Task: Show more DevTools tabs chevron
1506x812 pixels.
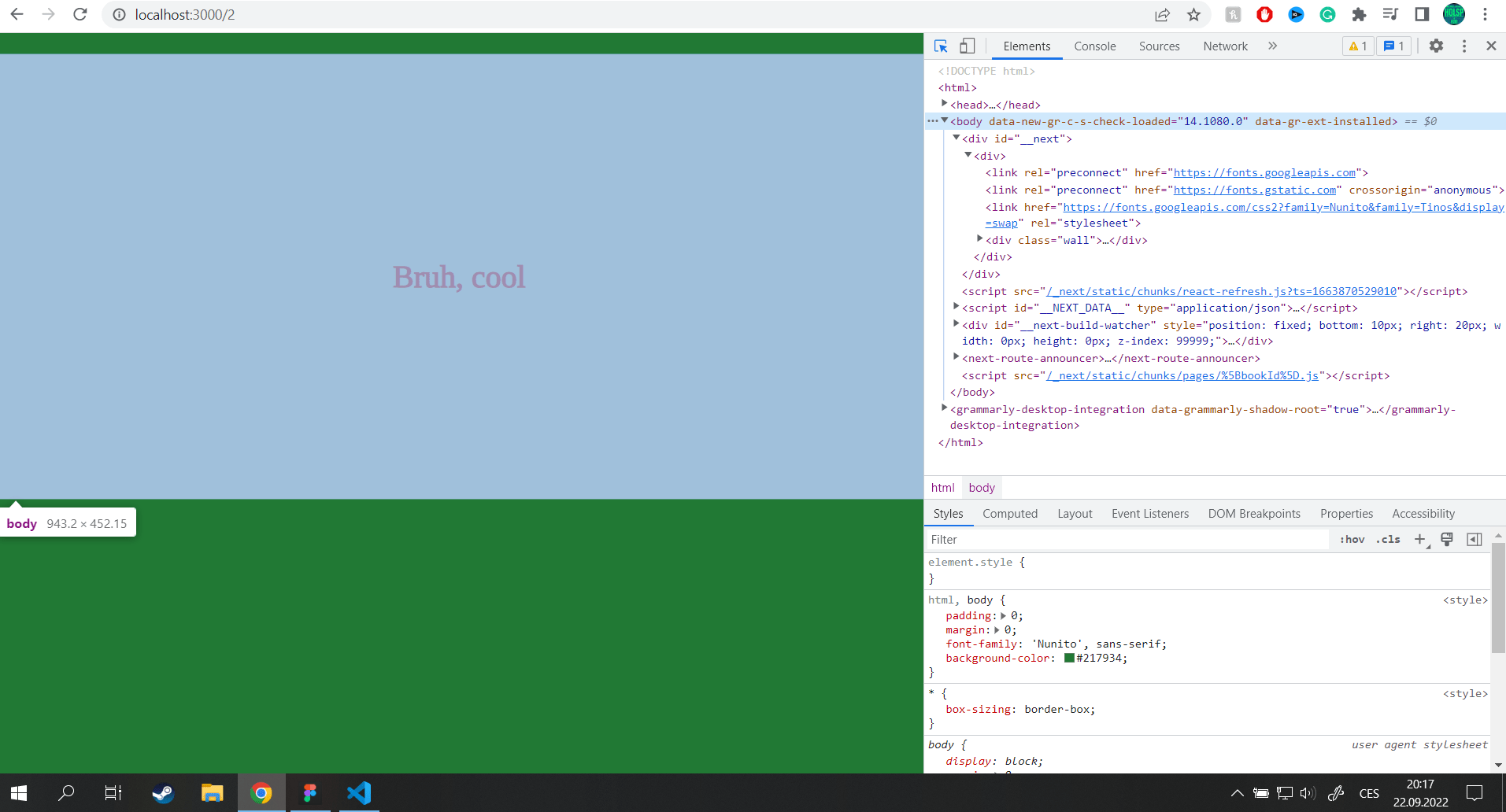Action: tap(1272, 46)
